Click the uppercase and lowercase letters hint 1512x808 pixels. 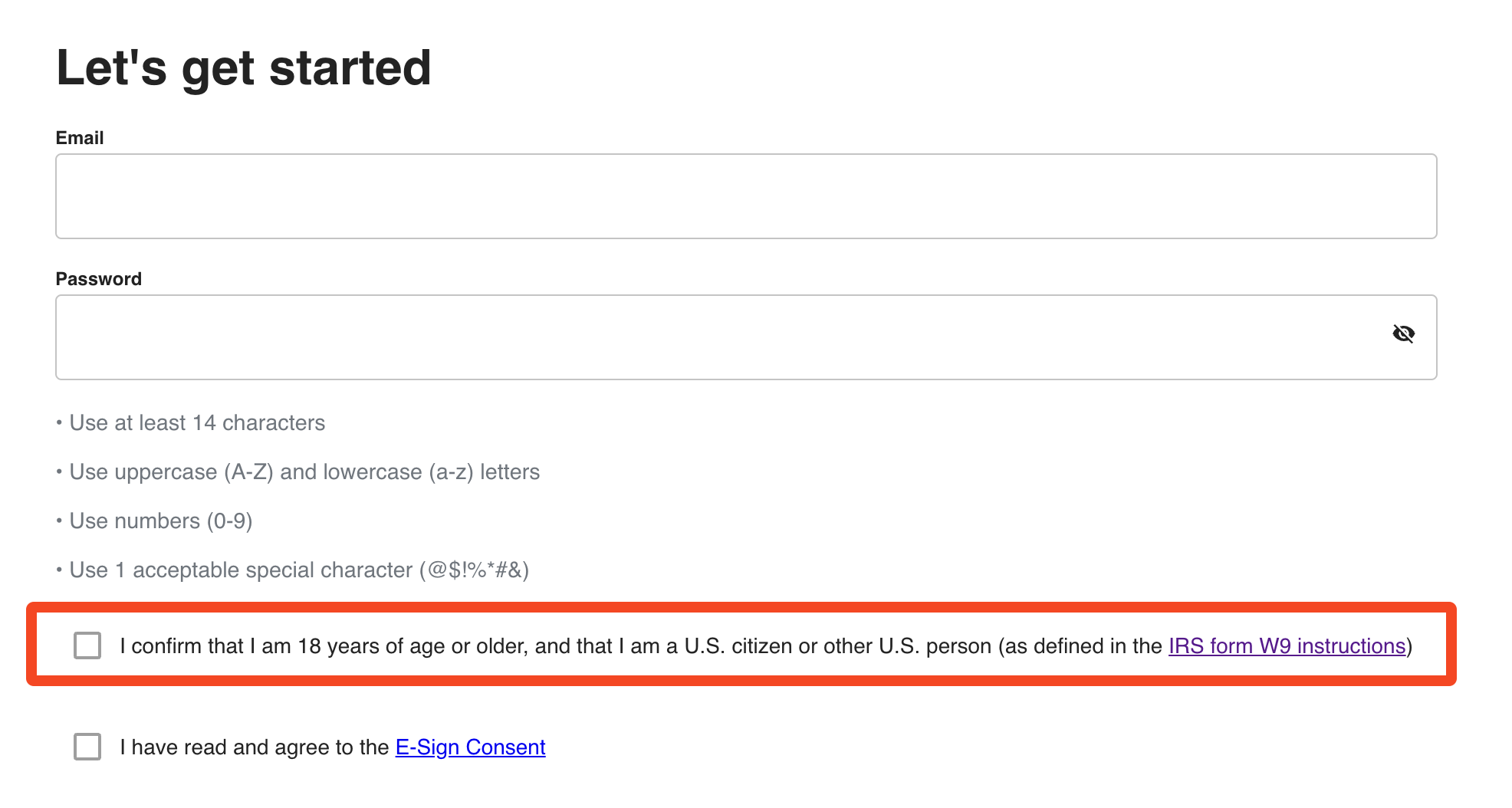[x=304, y=472]
